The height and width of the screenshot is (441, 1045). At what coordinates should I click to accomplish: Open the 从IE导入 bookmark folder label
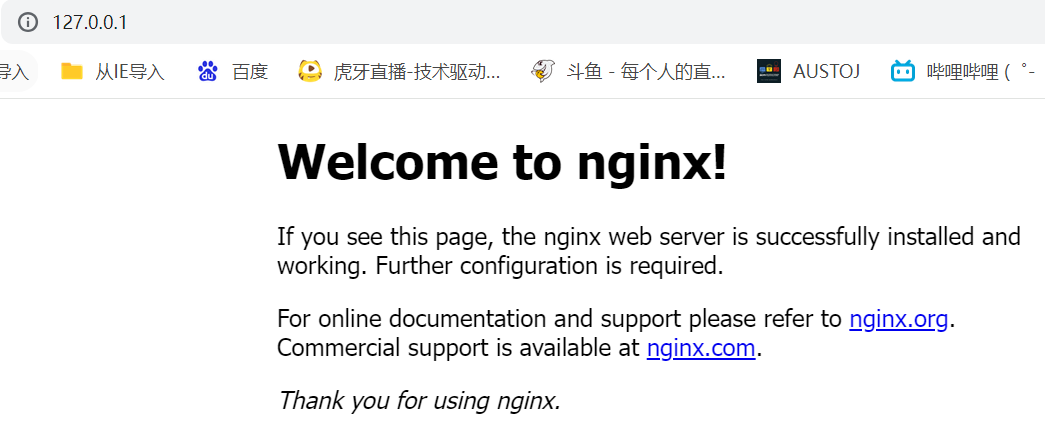(129, 71)
